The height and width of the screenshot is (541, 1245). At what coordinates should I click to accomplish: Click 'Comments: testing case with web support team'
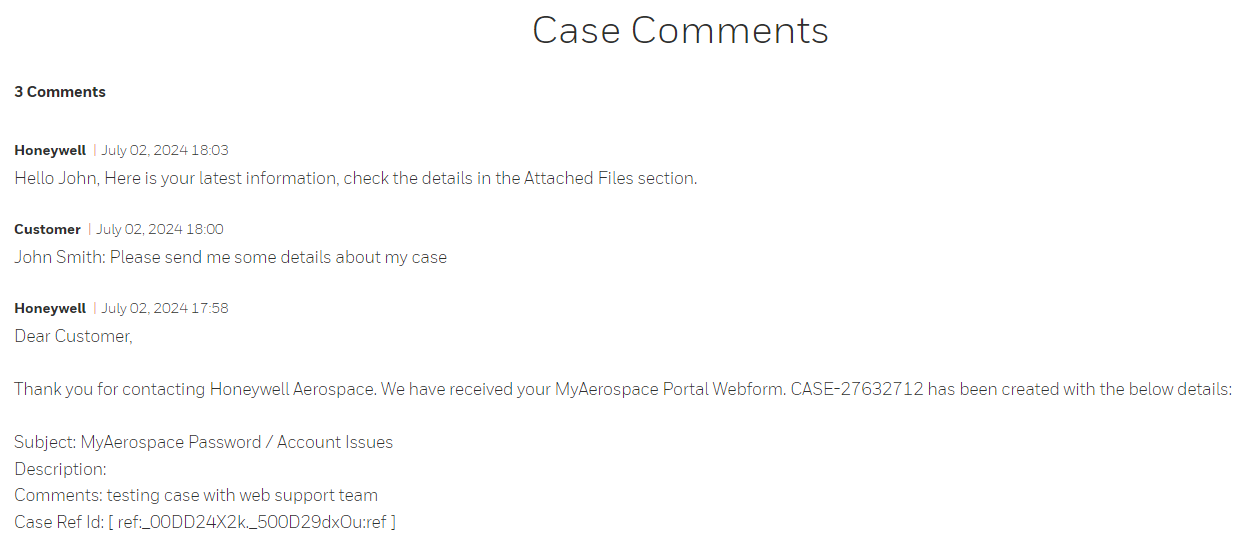[x=196, y=495]
